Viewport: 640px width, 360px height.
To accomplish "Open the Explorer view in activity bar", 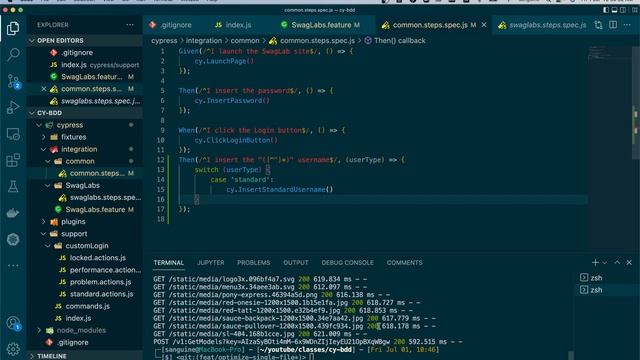I will 13,28.
